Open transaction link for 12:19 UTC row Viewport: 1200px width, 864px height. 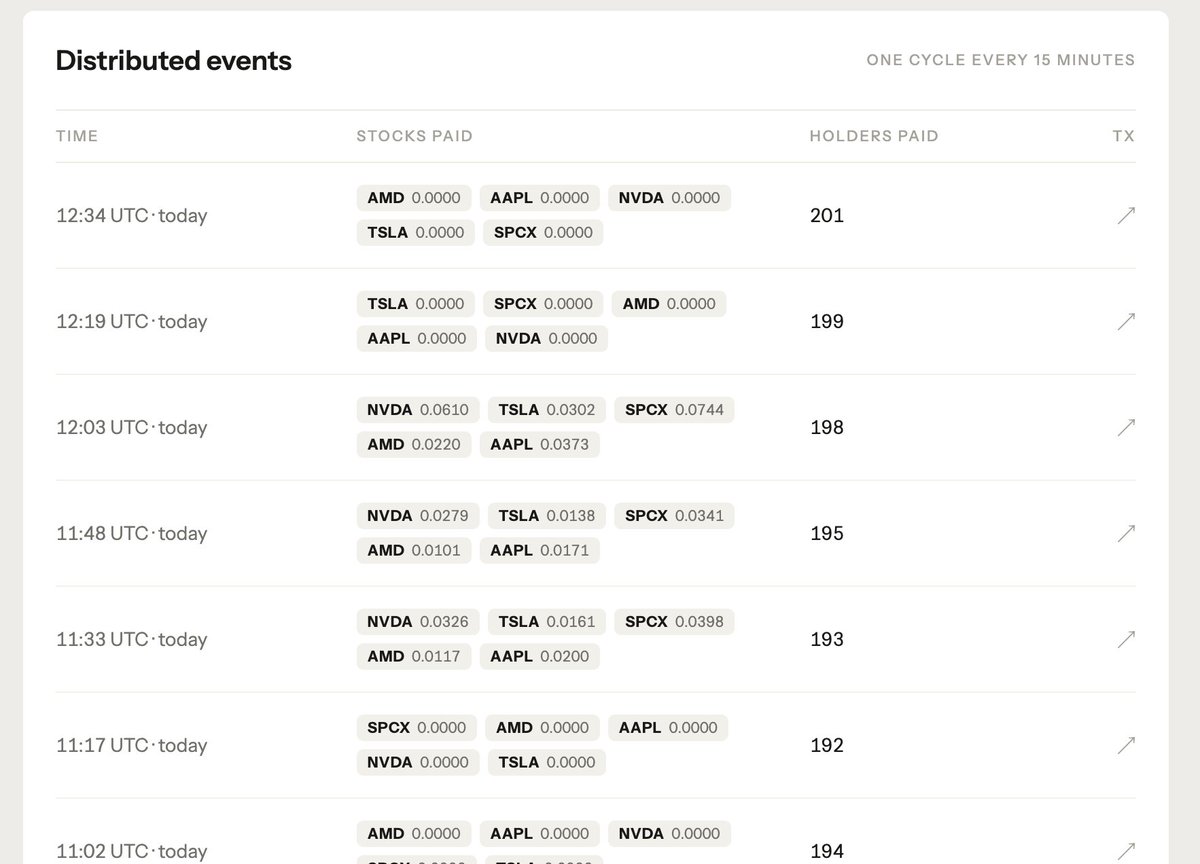pos(1126,321)
